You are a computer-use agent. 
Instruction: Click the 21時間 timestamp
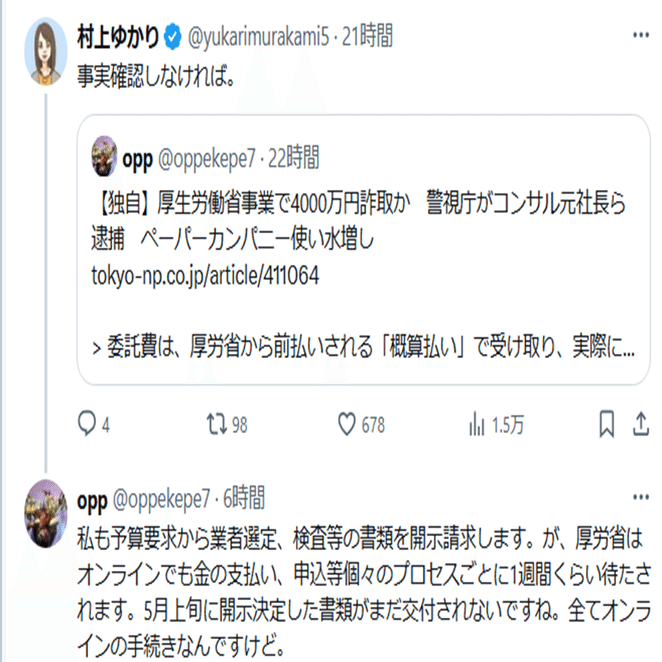[367, 37]
